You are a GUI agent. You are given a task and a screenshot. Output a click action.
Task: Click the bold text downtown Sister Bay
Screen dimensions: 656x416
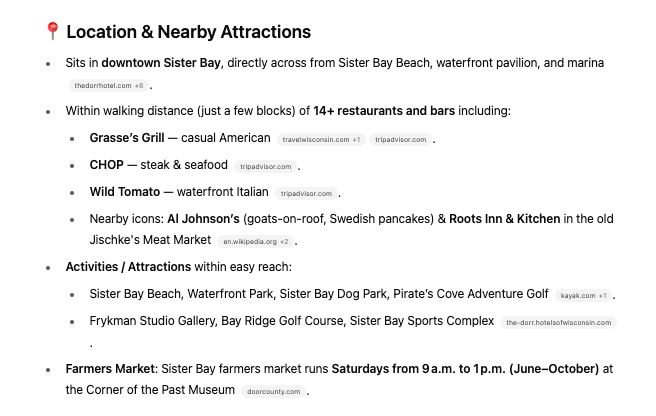pyautogui.click(x=161, y=63)
